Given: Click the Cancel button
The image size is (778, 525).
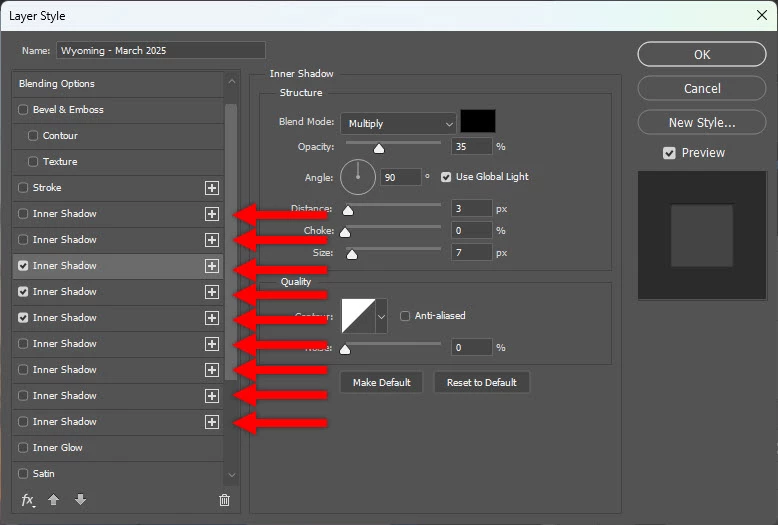Looking at the screenshot, I should 702,88.
